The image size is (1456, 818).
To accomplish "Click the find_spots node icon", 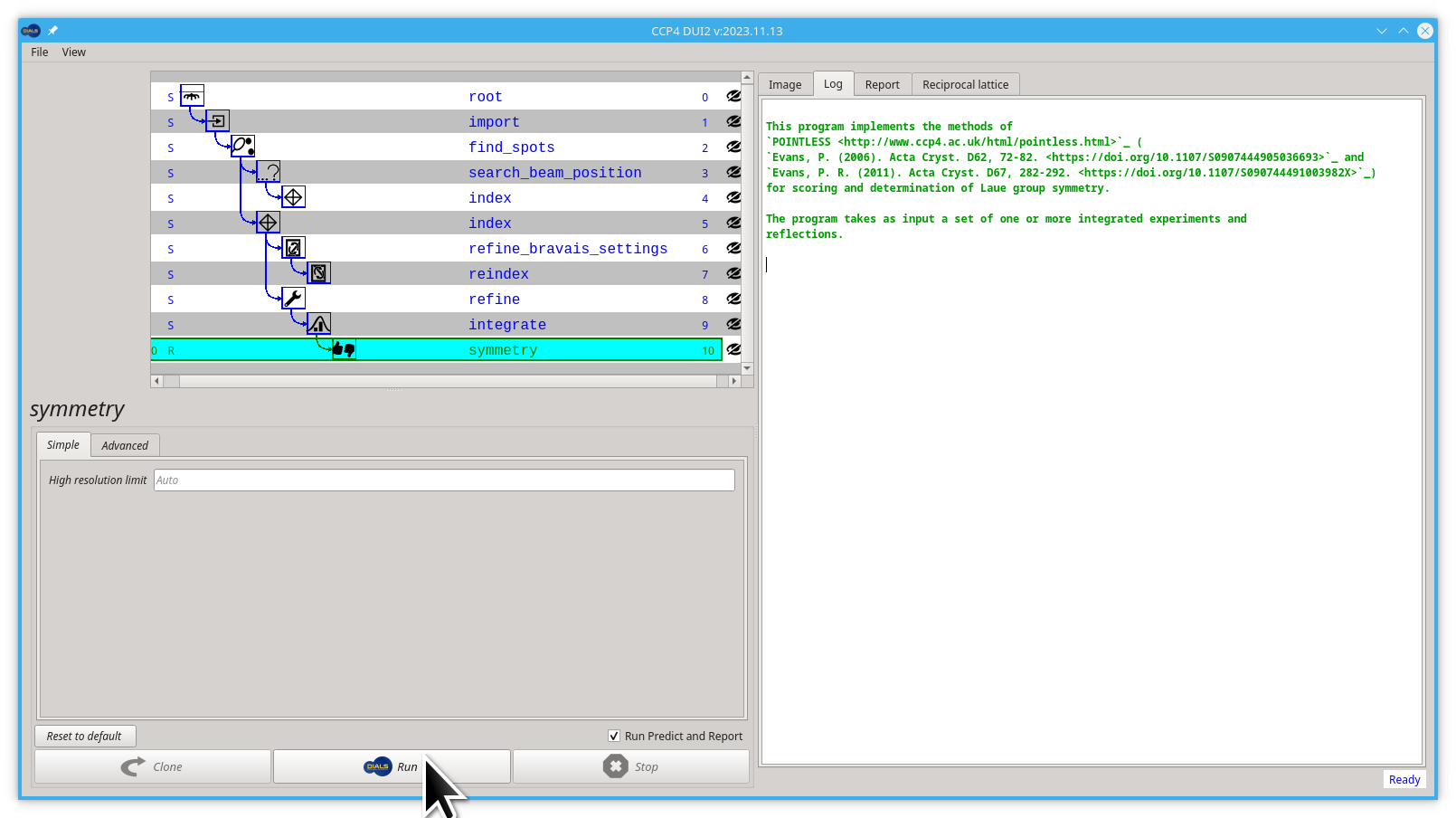I will 242,146.
